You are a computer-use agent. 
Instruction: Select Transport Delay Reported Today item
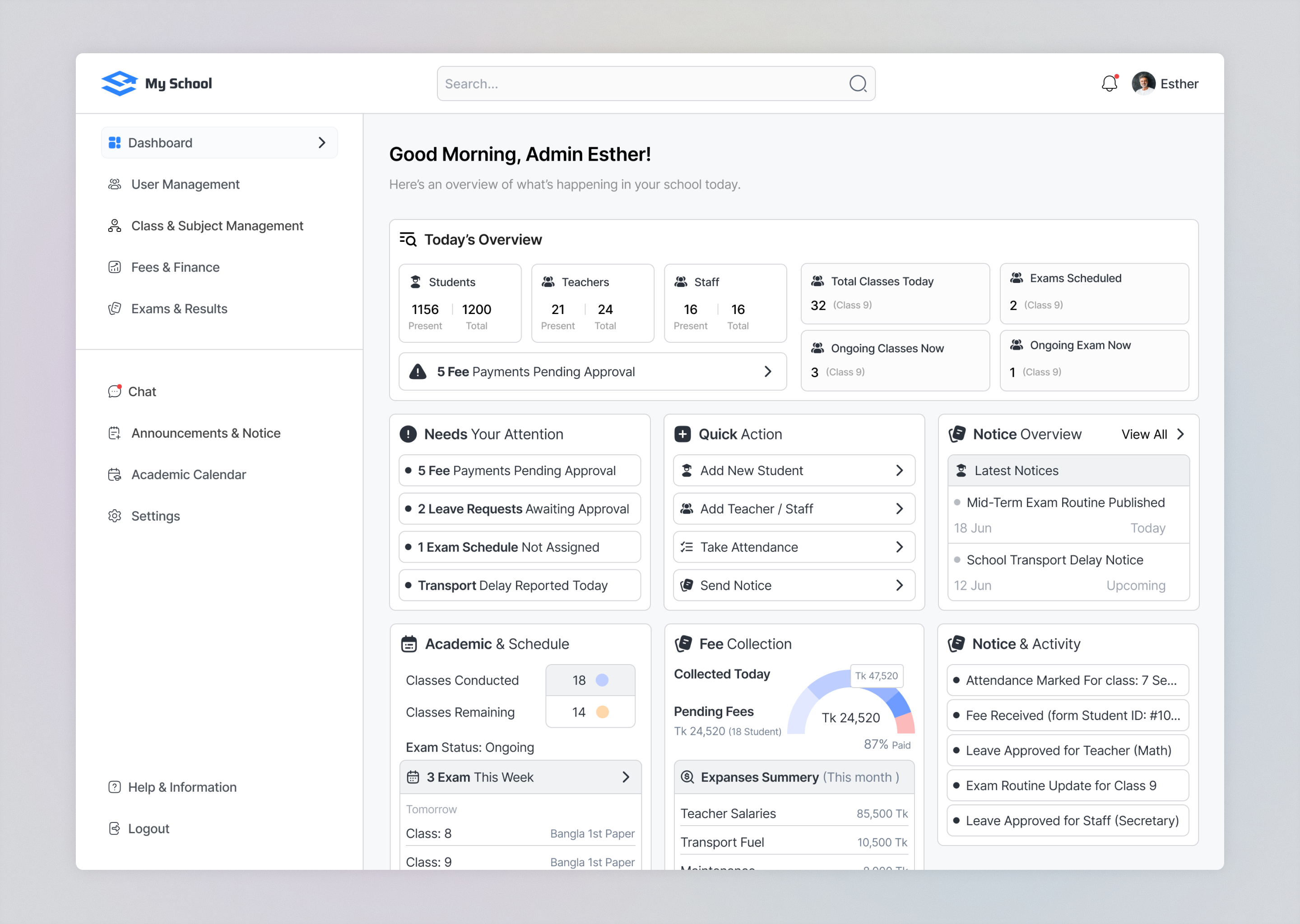pos(520,586)
